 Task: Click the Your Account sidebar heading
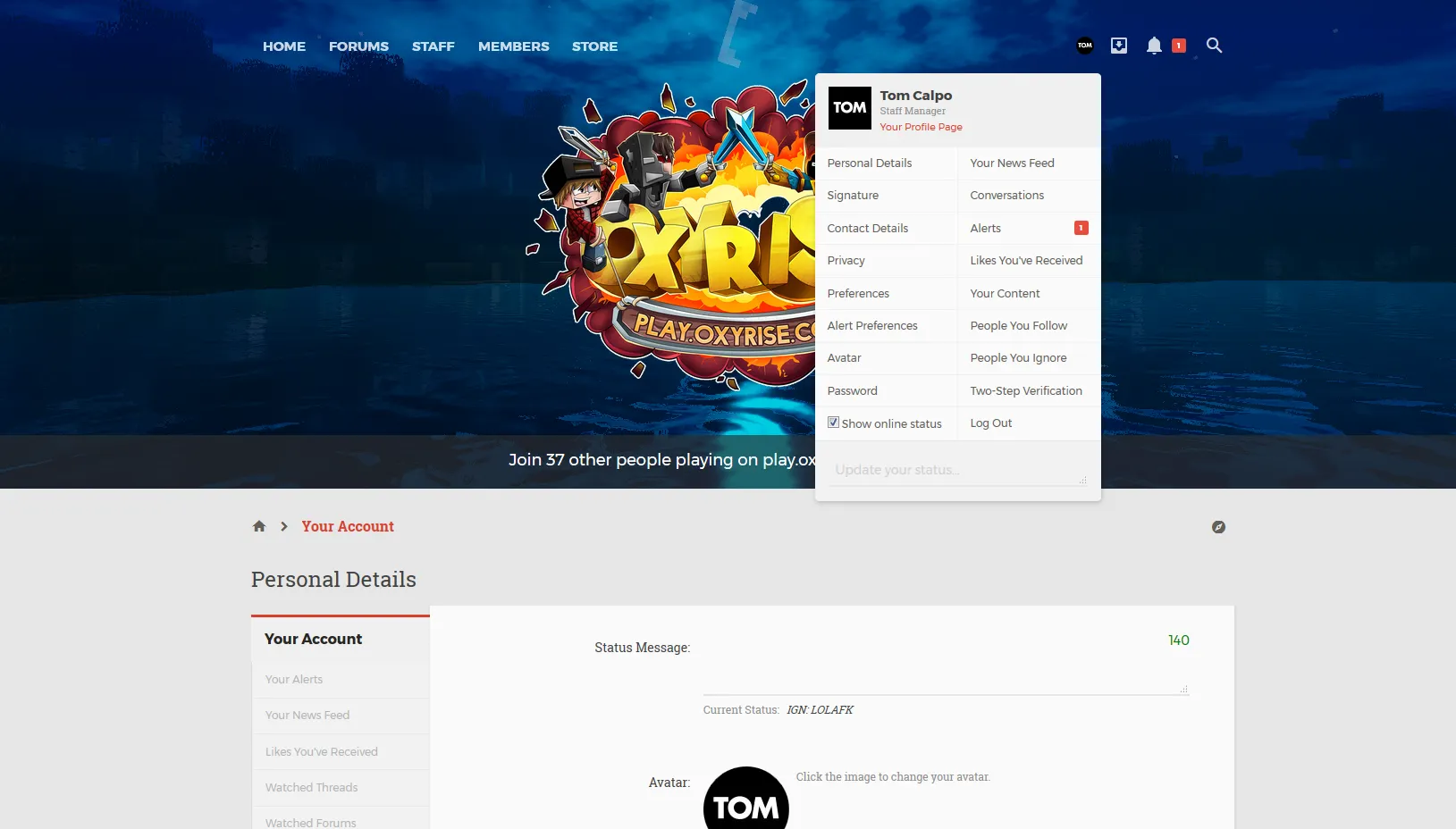pos(313,640)
